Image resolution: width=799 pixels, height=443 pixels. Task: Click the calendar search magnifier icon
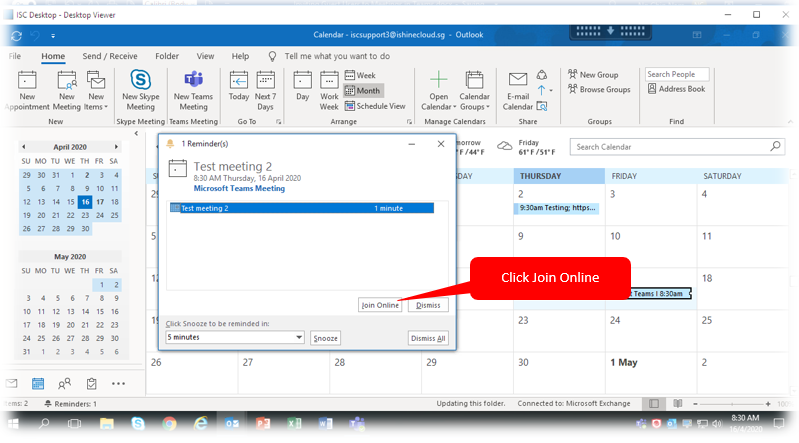(x=775, y=146)
